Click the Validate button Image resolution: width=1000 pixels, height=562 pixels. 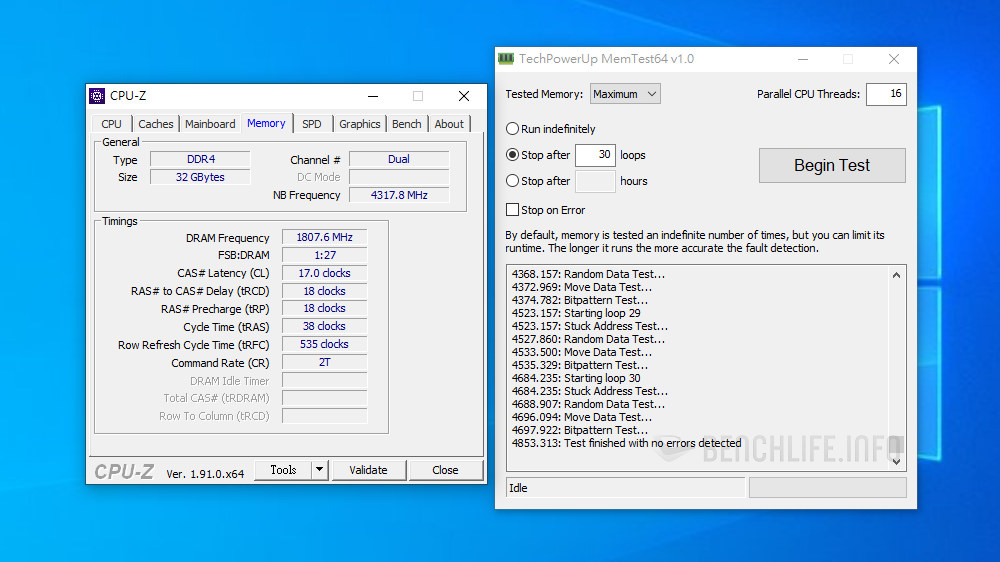(368, 470)
